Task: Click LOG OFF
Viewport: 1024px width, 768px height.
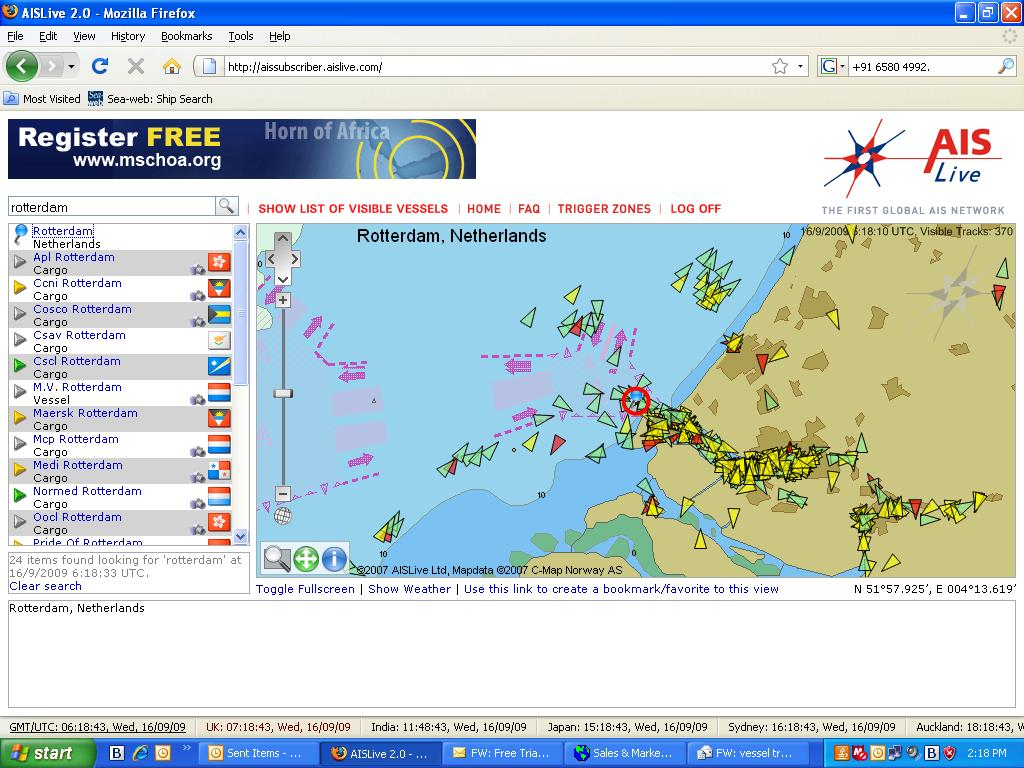Action: click(x=696, y=209)
